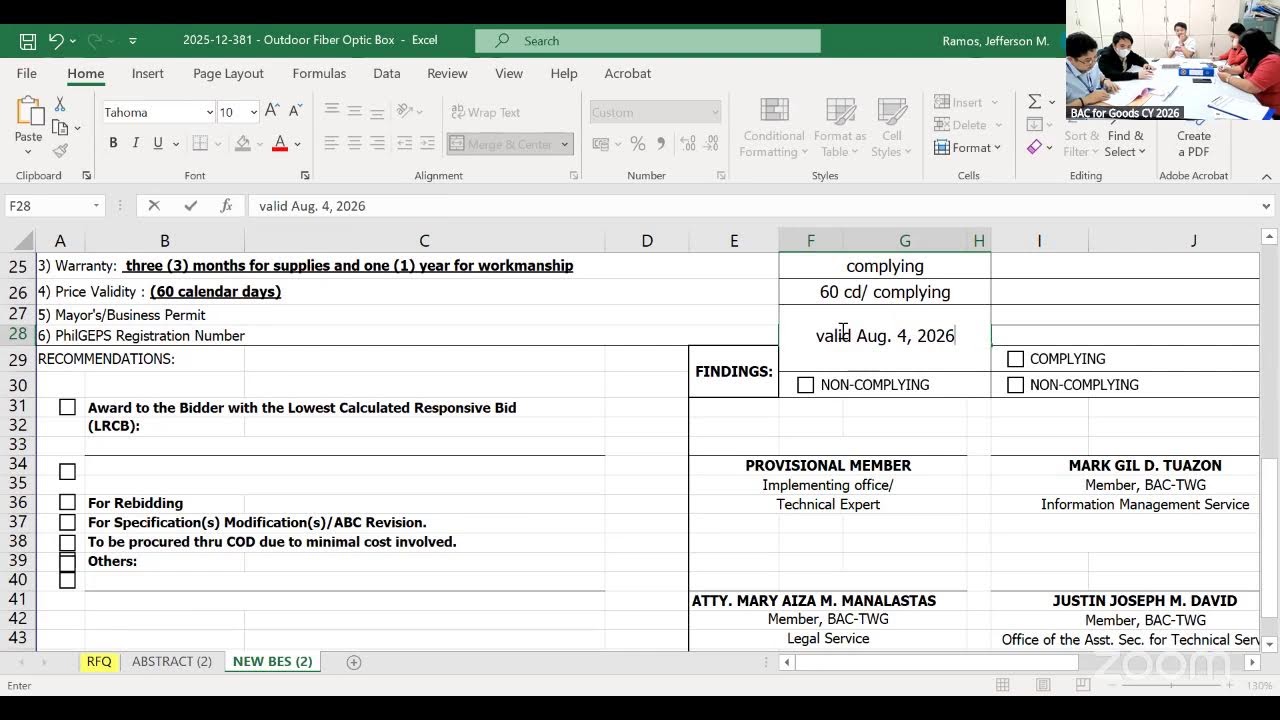Check the Others checkbox

tap(67, 562)
